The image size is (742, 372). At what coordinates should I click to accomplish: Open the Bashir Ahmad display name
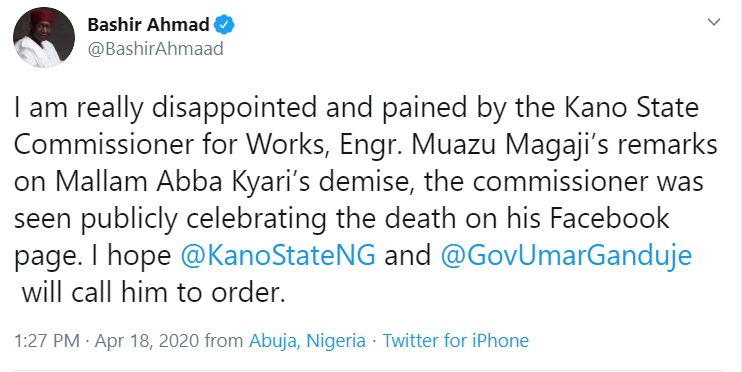pos(148,25)
